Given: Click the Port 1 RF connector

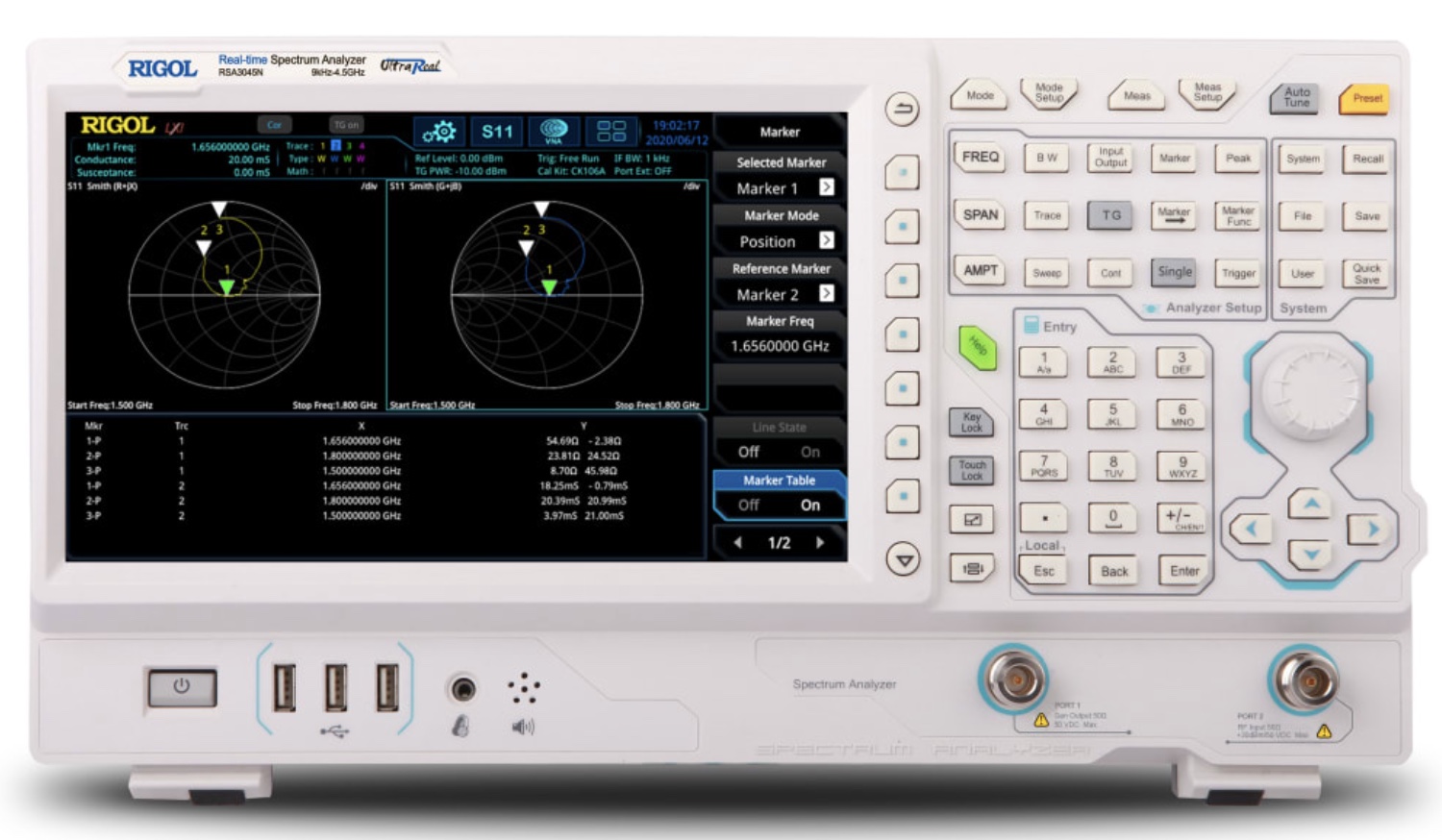Looking at the screenshot, I should pyautogui.click(x=1013, y=679).
